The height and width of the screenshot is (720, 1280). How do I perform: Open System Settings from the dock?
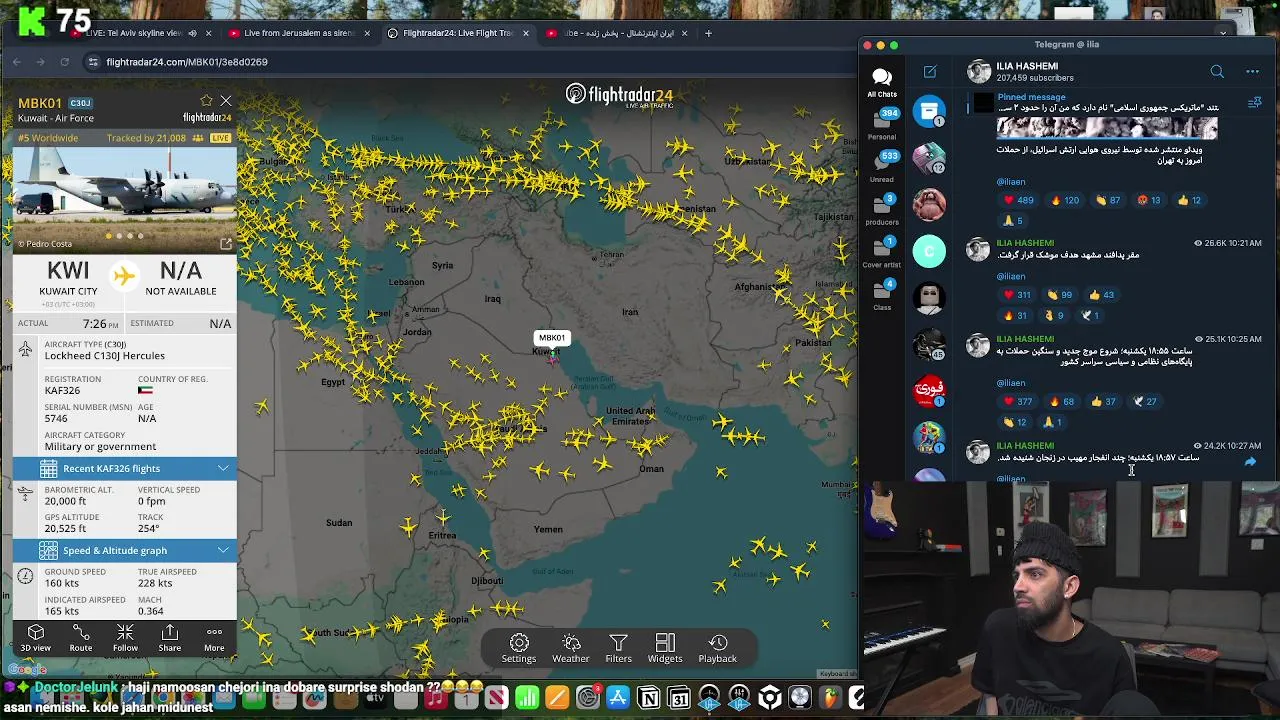coord(587,698)
